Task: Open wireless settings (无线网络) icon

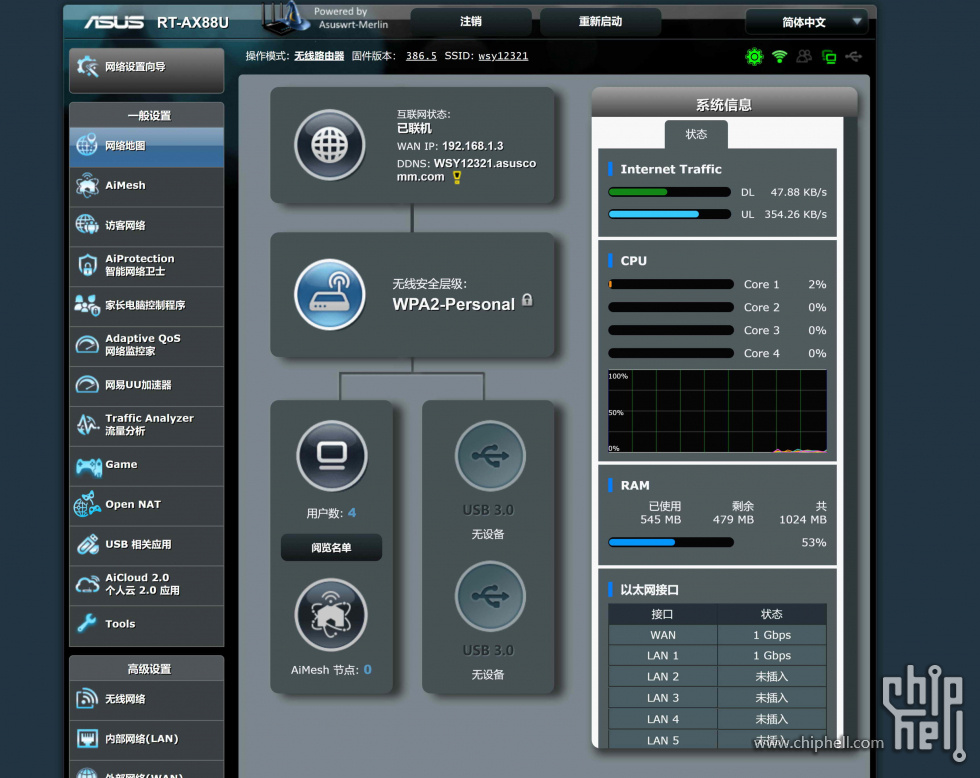Action: pos(87,699)
